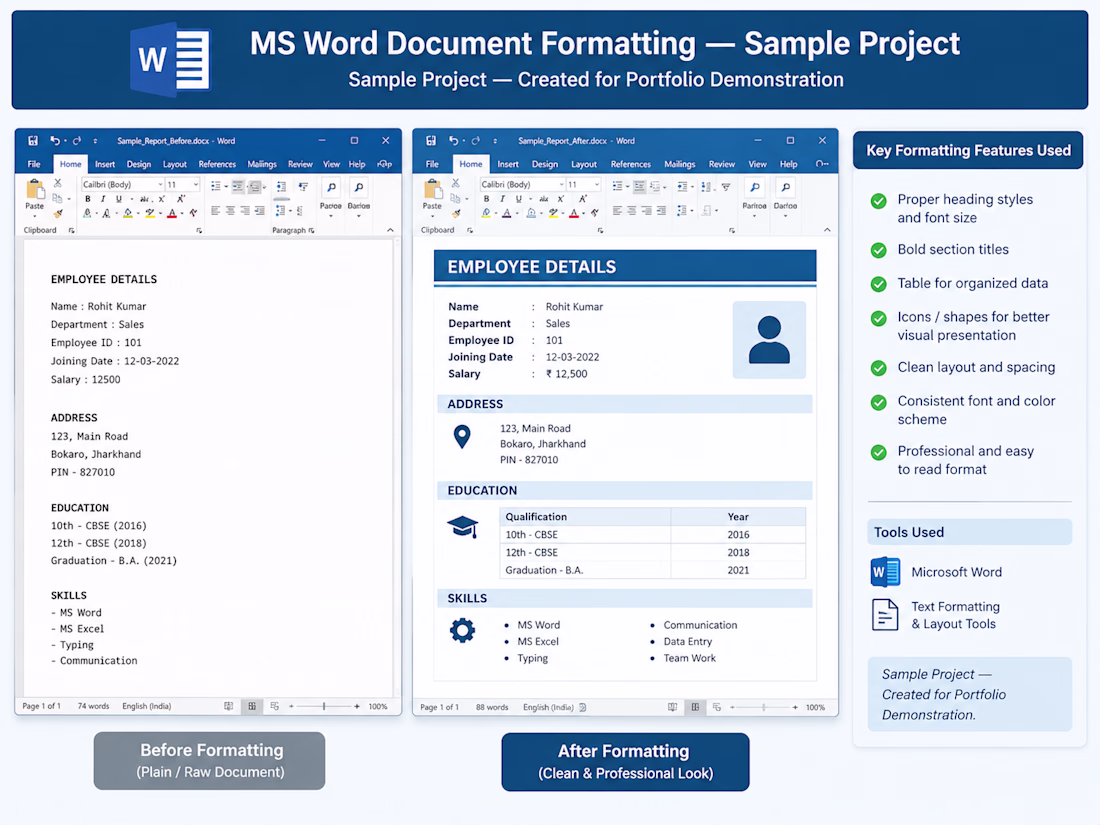
Task: Click the Before Formatting label button
Action: click(x=210, y=761)
